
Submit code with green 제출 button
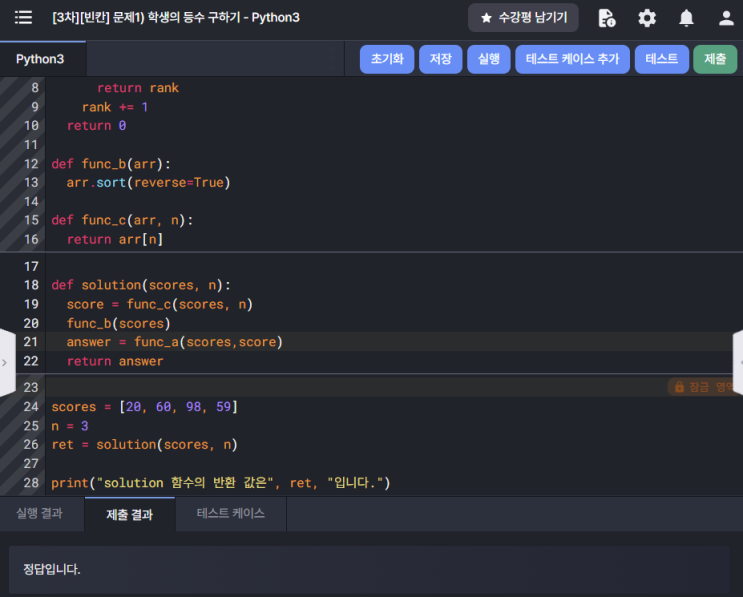pos(714,59)
